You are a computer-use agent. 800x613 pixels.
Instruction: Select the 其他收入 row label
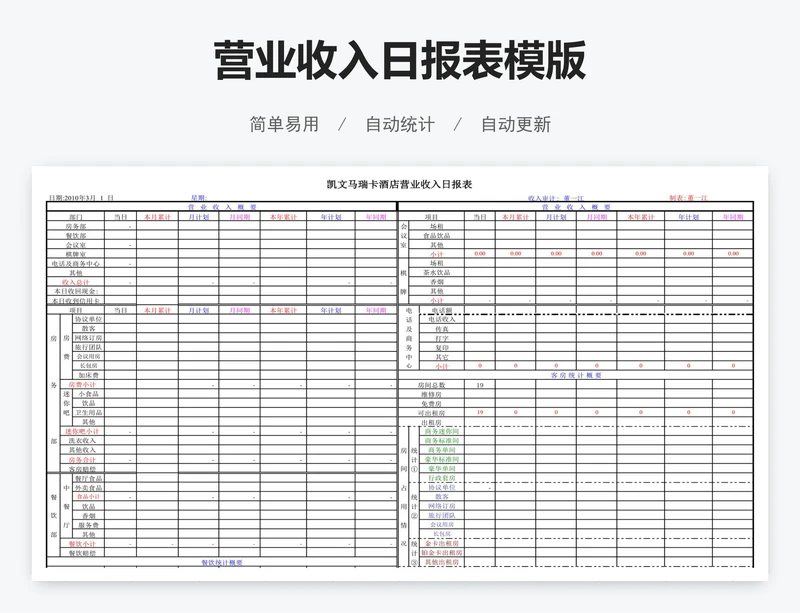tap(82, 450)
